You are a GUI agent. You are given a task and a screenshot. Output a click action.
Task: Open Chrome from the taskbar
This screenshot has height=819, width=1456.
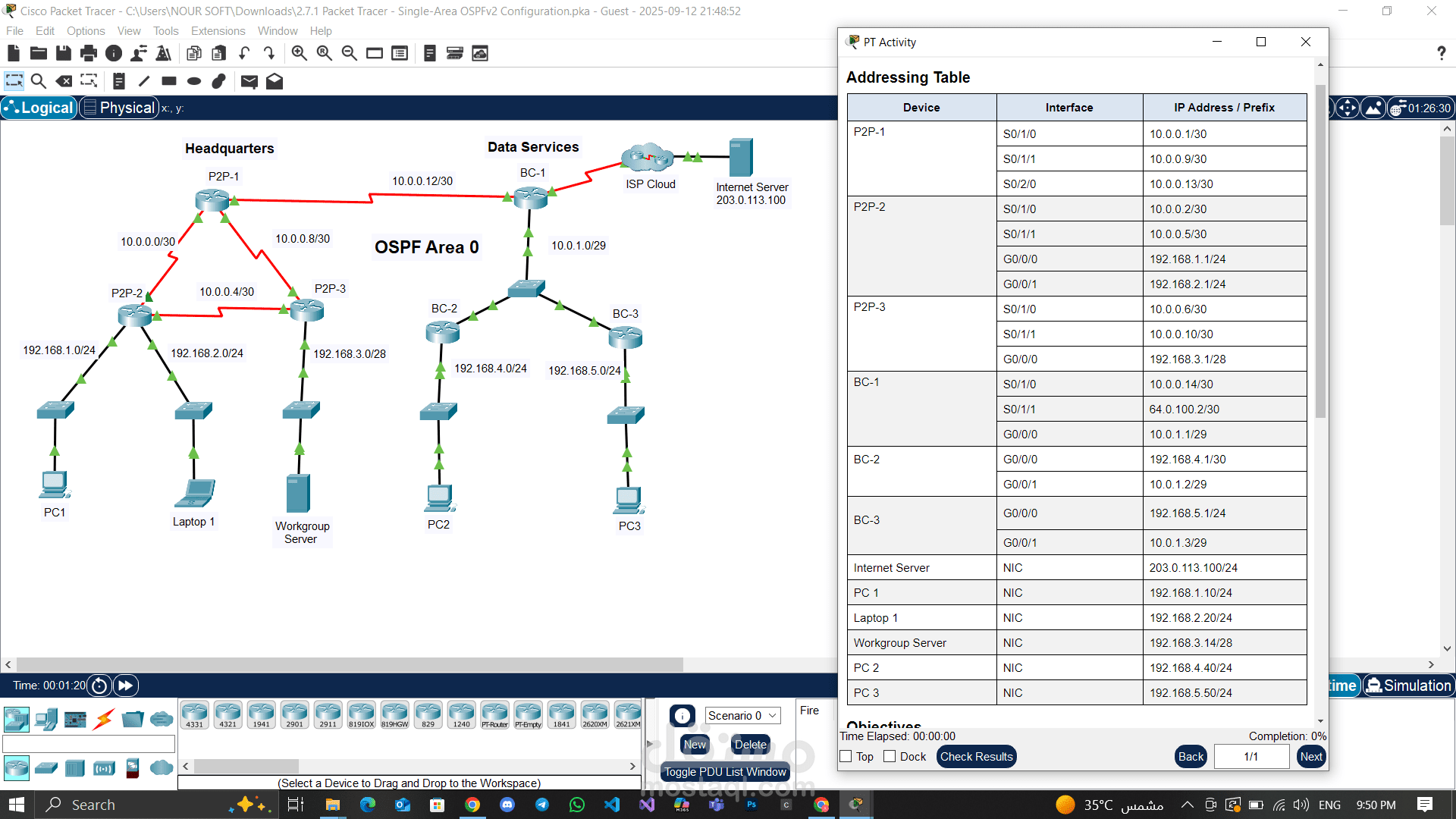click(x=472, y=805)
